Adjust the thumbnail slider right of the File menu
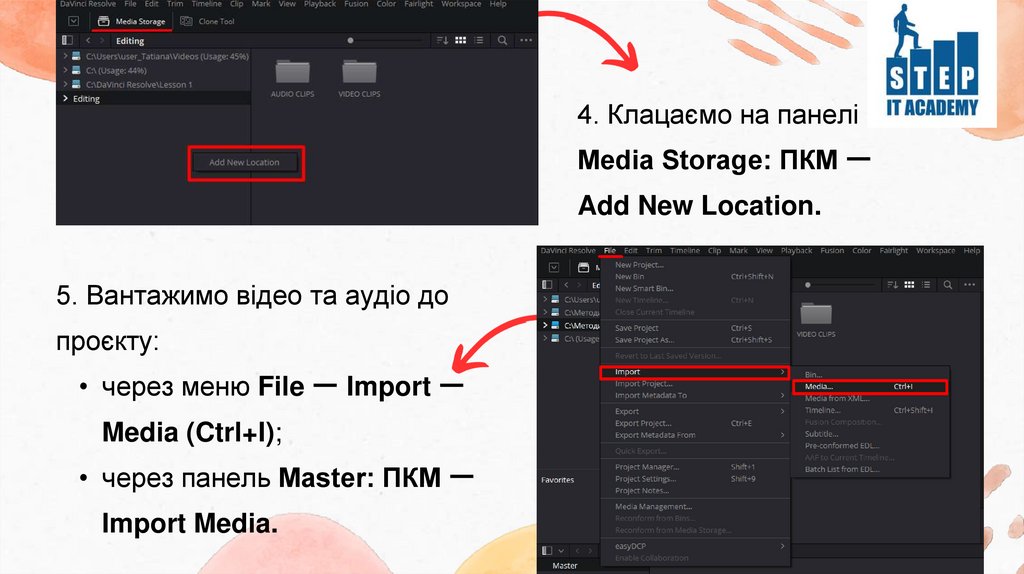The width and height of the screenshot is (1024, 574). click(x=808, y=285)
